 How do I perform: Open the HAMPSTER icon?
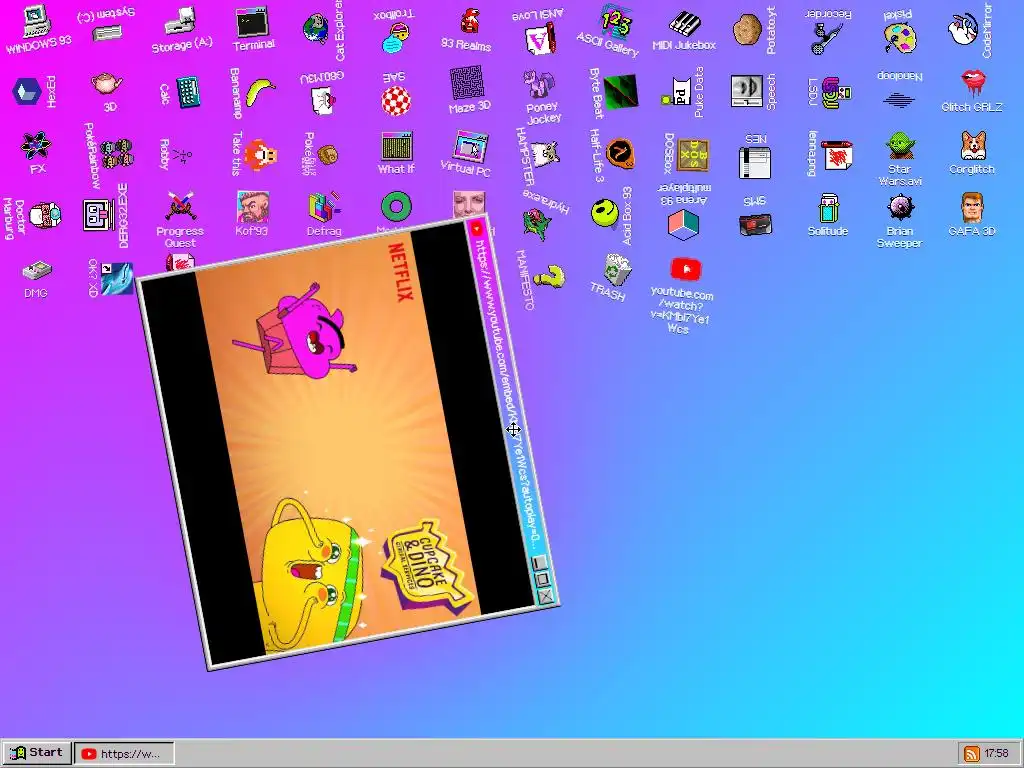coord(545,155)
